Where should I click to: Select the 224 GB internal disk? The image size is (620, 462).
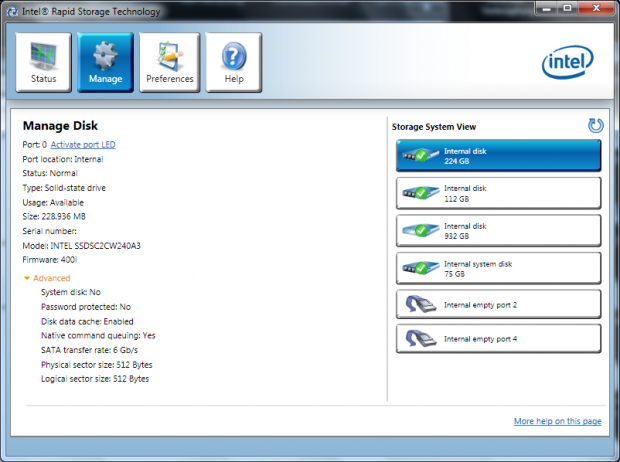coord(499,156)
